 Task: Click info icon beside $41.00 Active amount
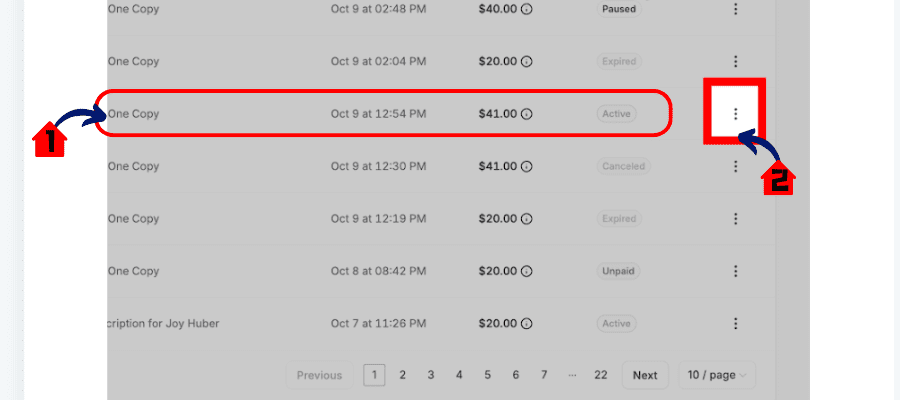[526, 114]
